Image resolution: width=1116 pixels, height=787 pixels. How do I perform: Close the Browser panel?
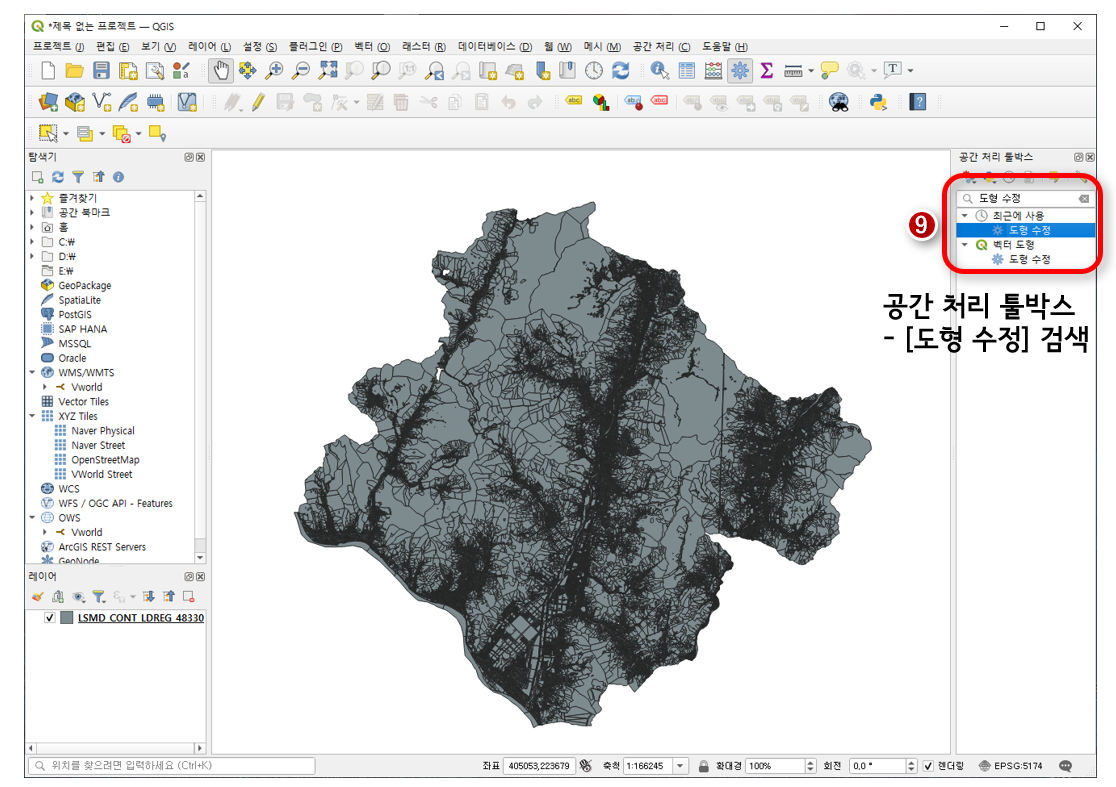201,157
